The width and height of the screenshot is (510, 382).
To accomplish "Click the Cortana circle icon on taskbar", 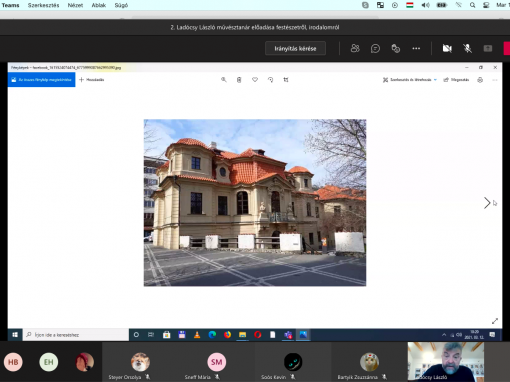I will click(136, 335).
